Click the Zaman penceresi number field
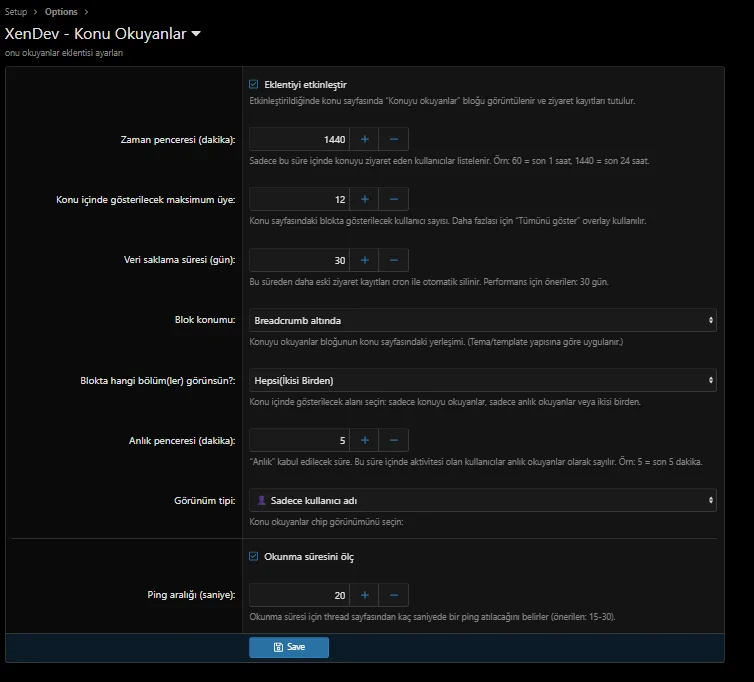 [298, 139]
